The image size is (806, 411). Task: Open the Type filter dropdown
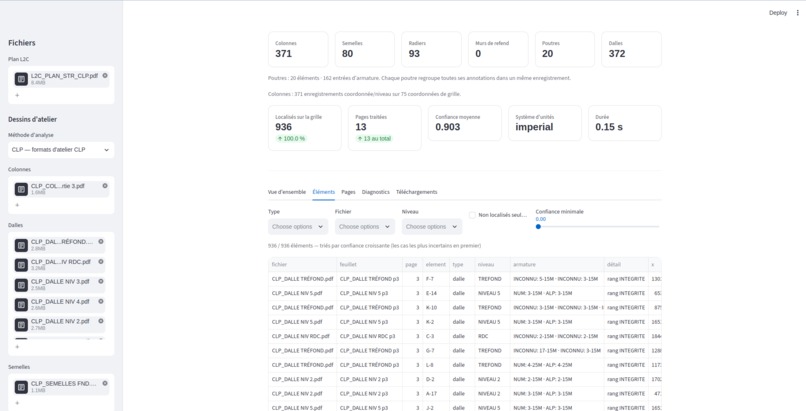coord(298,227)
